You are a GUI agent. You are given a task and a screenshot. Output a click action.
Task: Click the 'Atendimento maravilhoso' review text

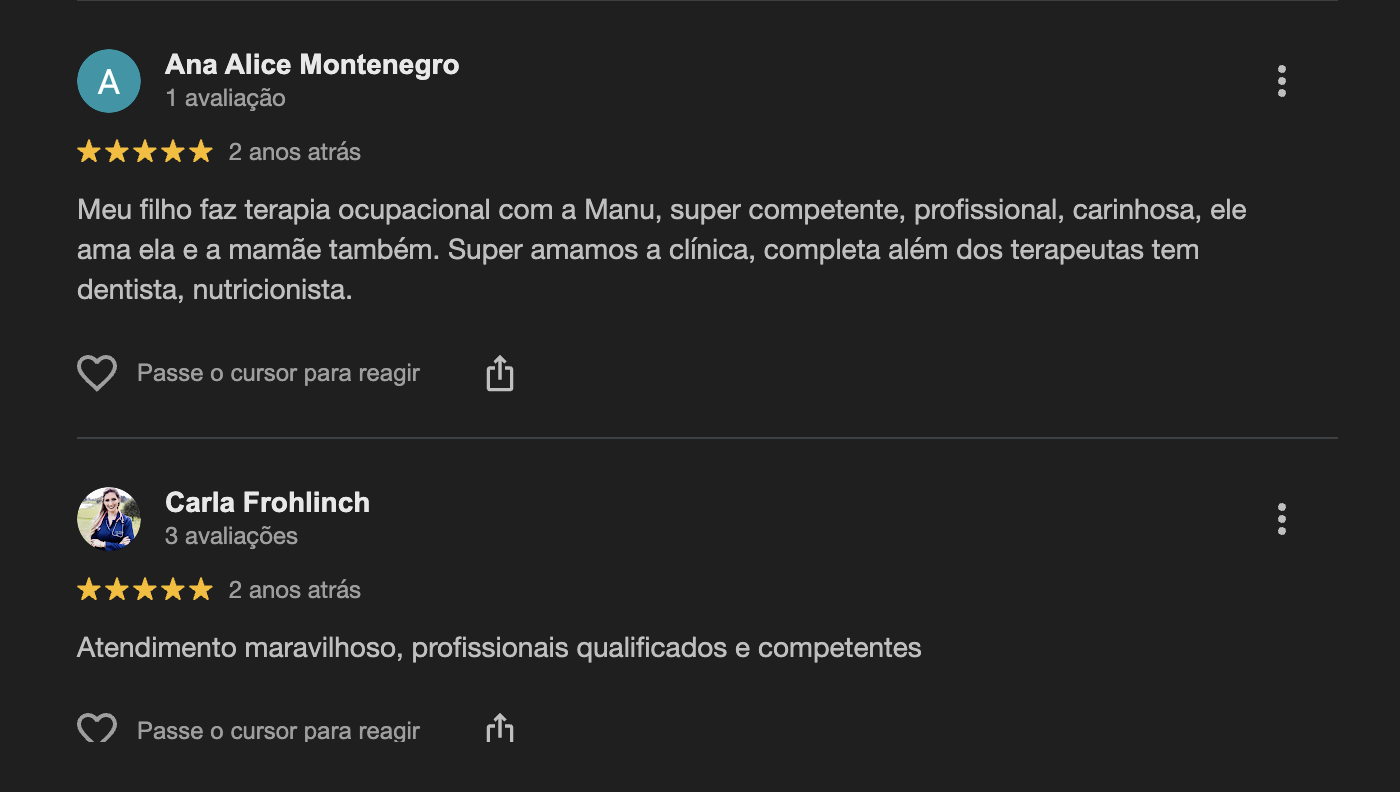click(x=498, y=648)
